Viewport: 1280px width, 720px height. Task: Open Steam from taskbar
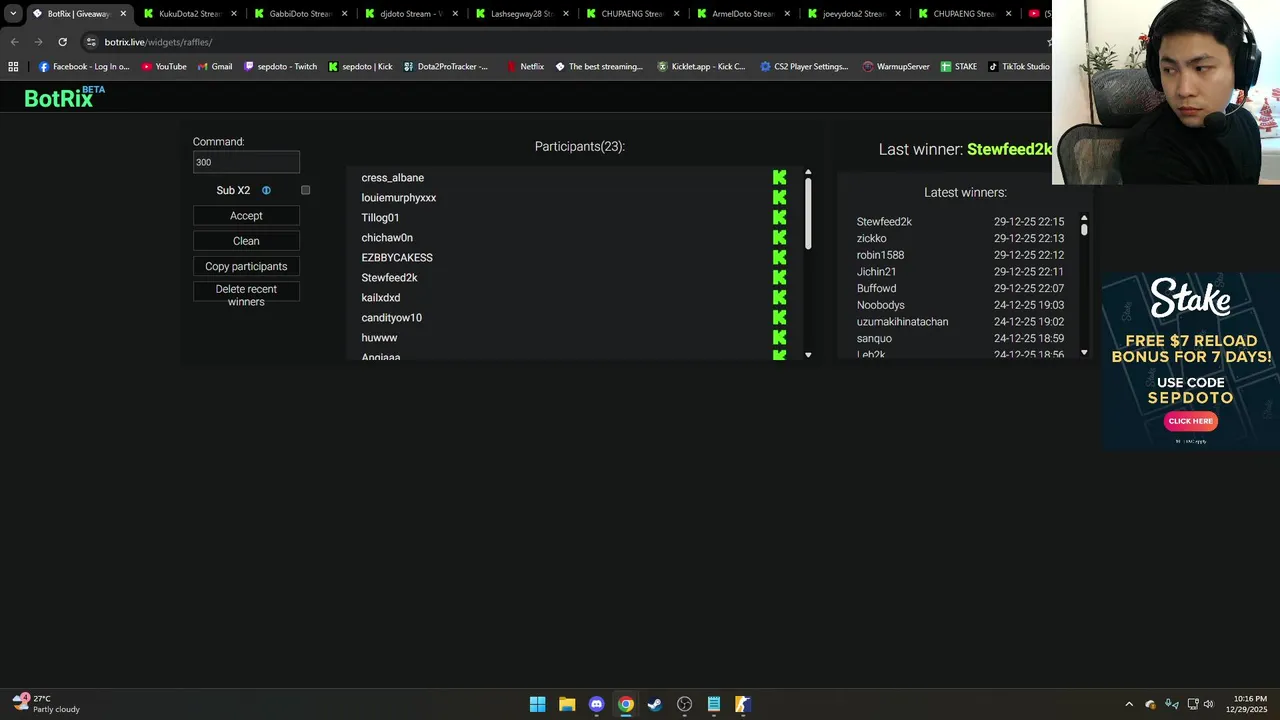[655, 704]
